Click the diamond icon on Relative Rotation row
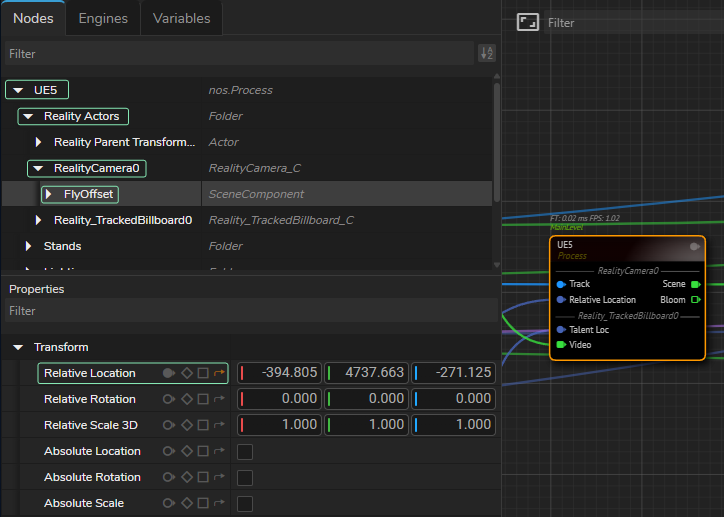Image resolution: width=724 pixels, height=517 pixels. (186, 399)
